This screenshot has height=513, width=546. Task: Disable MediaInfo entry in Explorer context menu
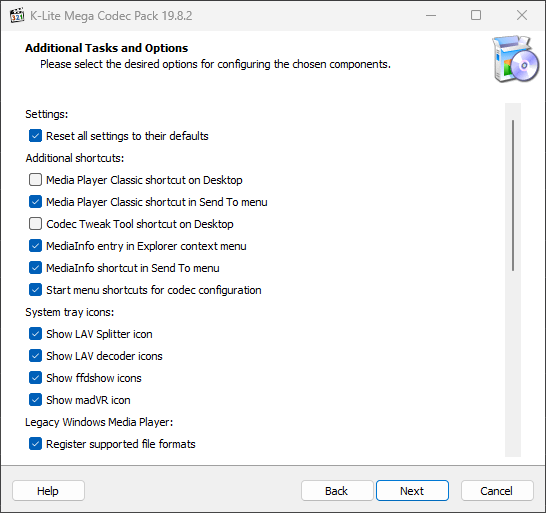(x=35, y=246)
